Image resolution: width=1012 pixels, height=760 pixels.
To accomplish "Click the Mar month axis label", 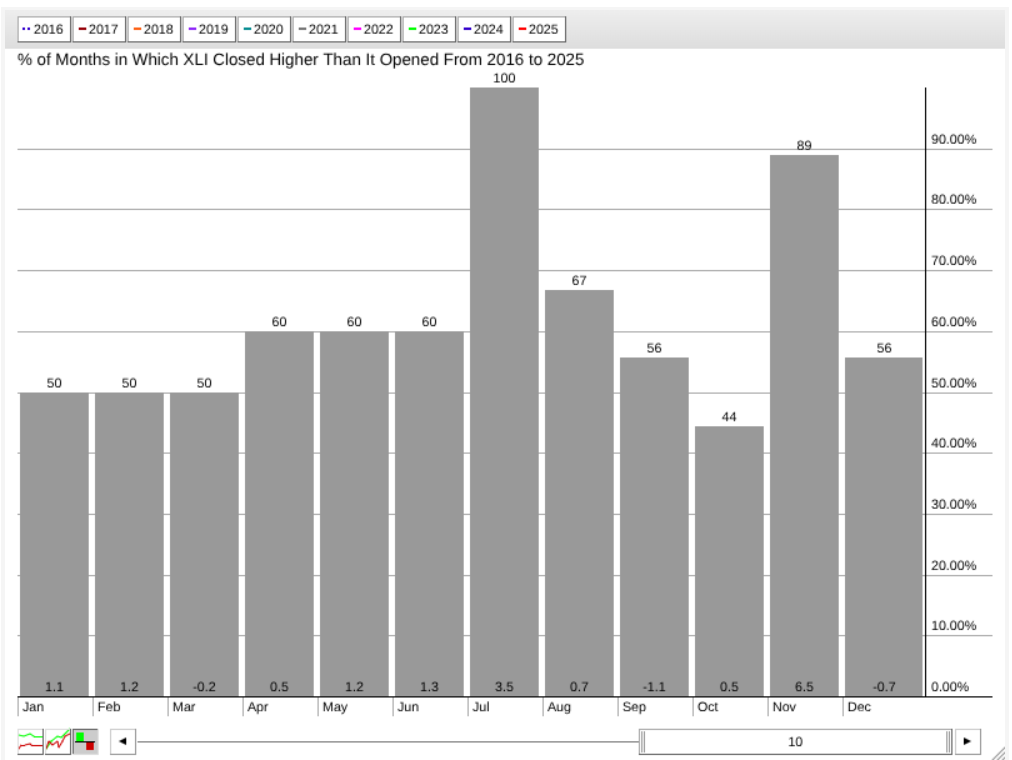I will tap(184, 707).
